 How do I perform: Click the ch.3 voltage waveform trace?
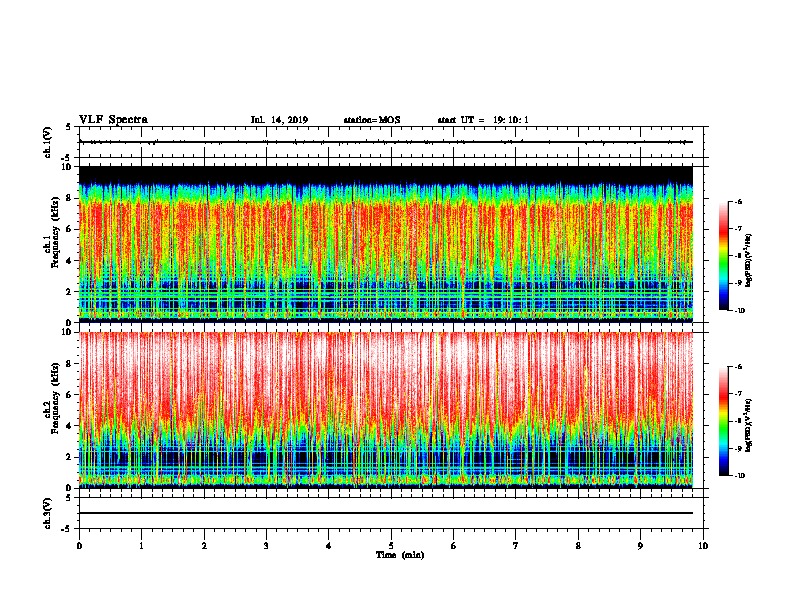tap(386, 513)
